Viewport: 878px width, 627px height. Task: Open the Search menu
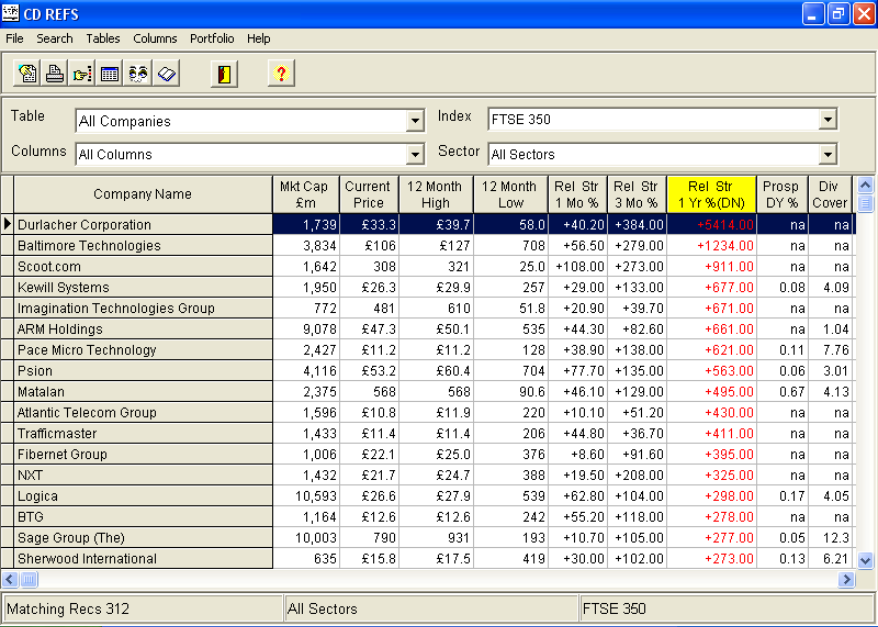click(x=55, y=39)
